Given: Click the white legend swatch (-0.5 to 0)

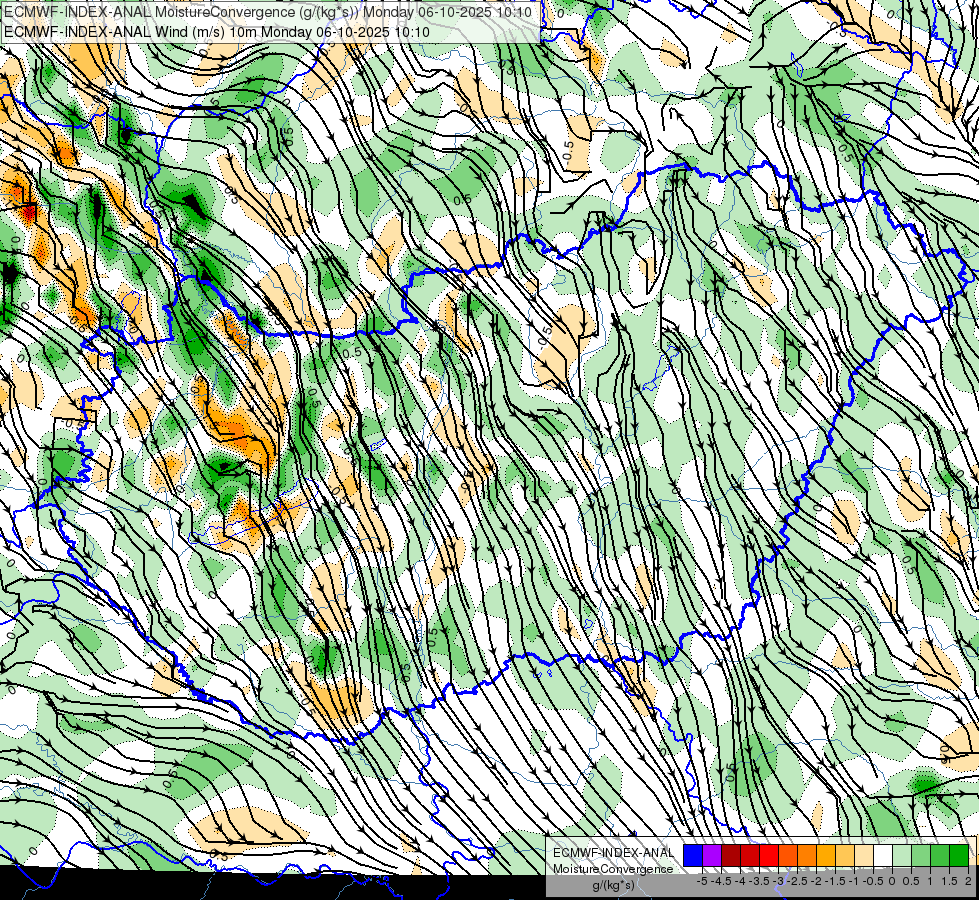Looking at the screenshot, I should tap(883, 855).
